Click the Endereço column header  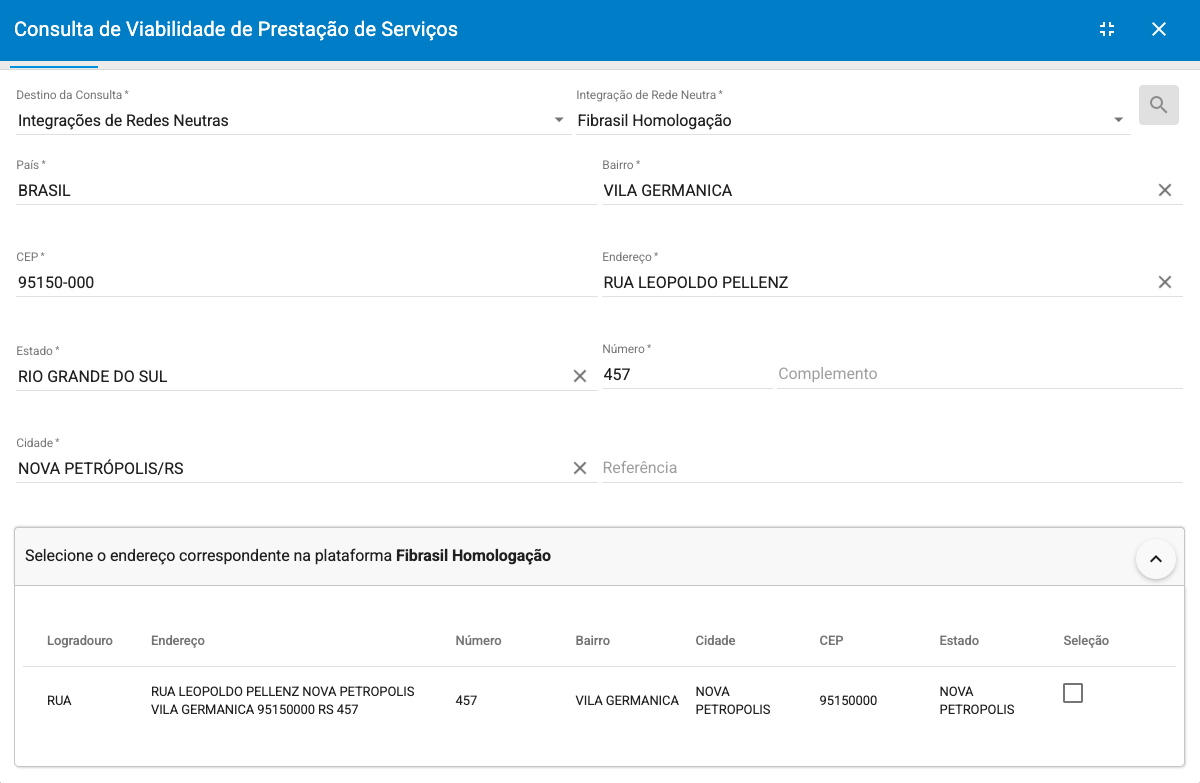[x=178, y=640]
